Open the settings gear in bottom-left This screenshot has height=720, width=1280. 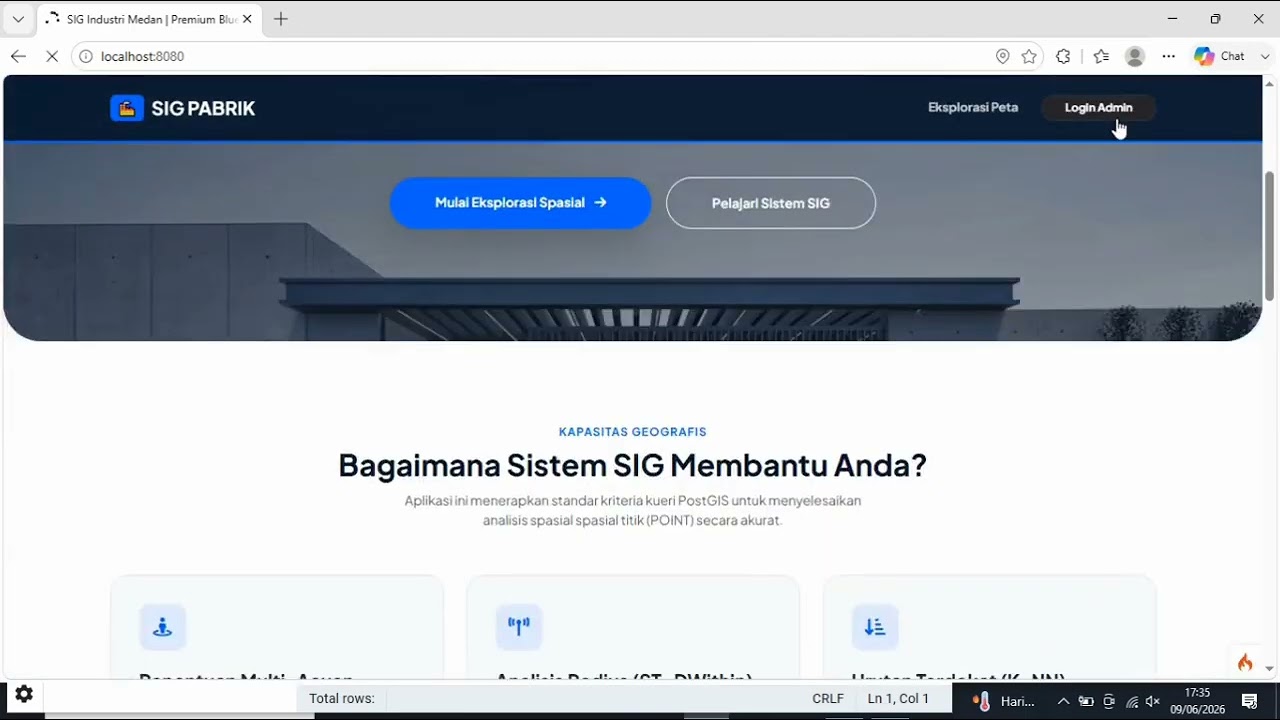[24, 694]
